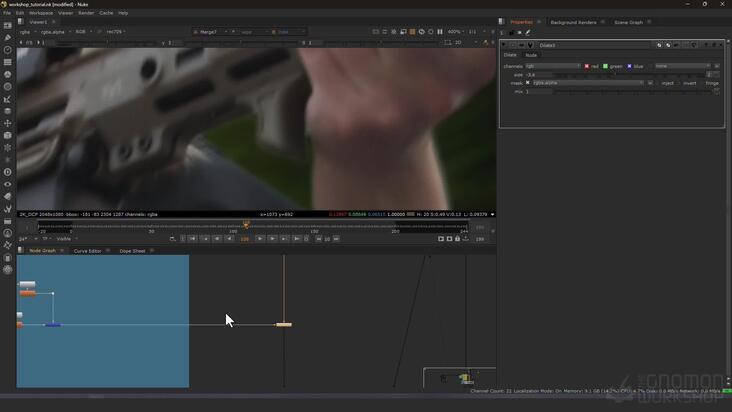Viewport: 732px width, 412px height.
Task: Toggle the red channel checkbox
Action: (x=587, y=66)
